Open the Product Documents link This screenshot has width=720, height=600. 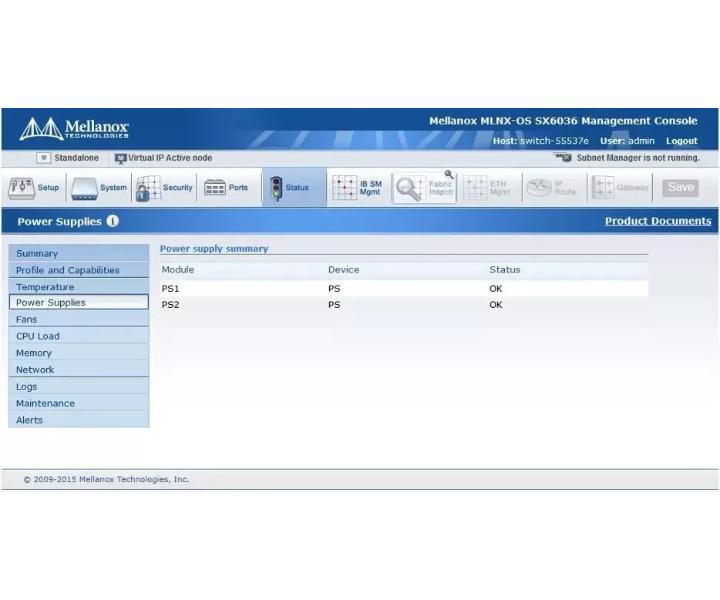pos(658,221)
